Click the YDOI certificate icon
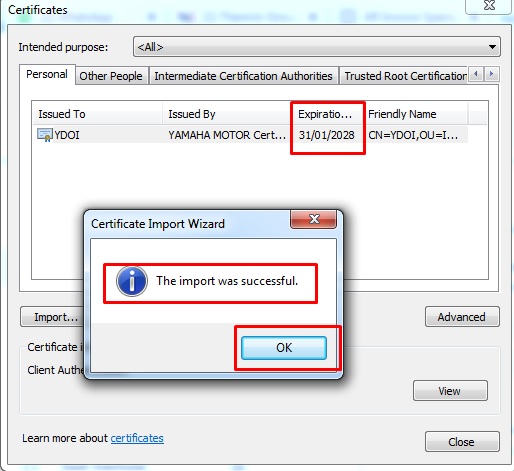The width and height of the screenshot is (514, 471). [45, 135]
